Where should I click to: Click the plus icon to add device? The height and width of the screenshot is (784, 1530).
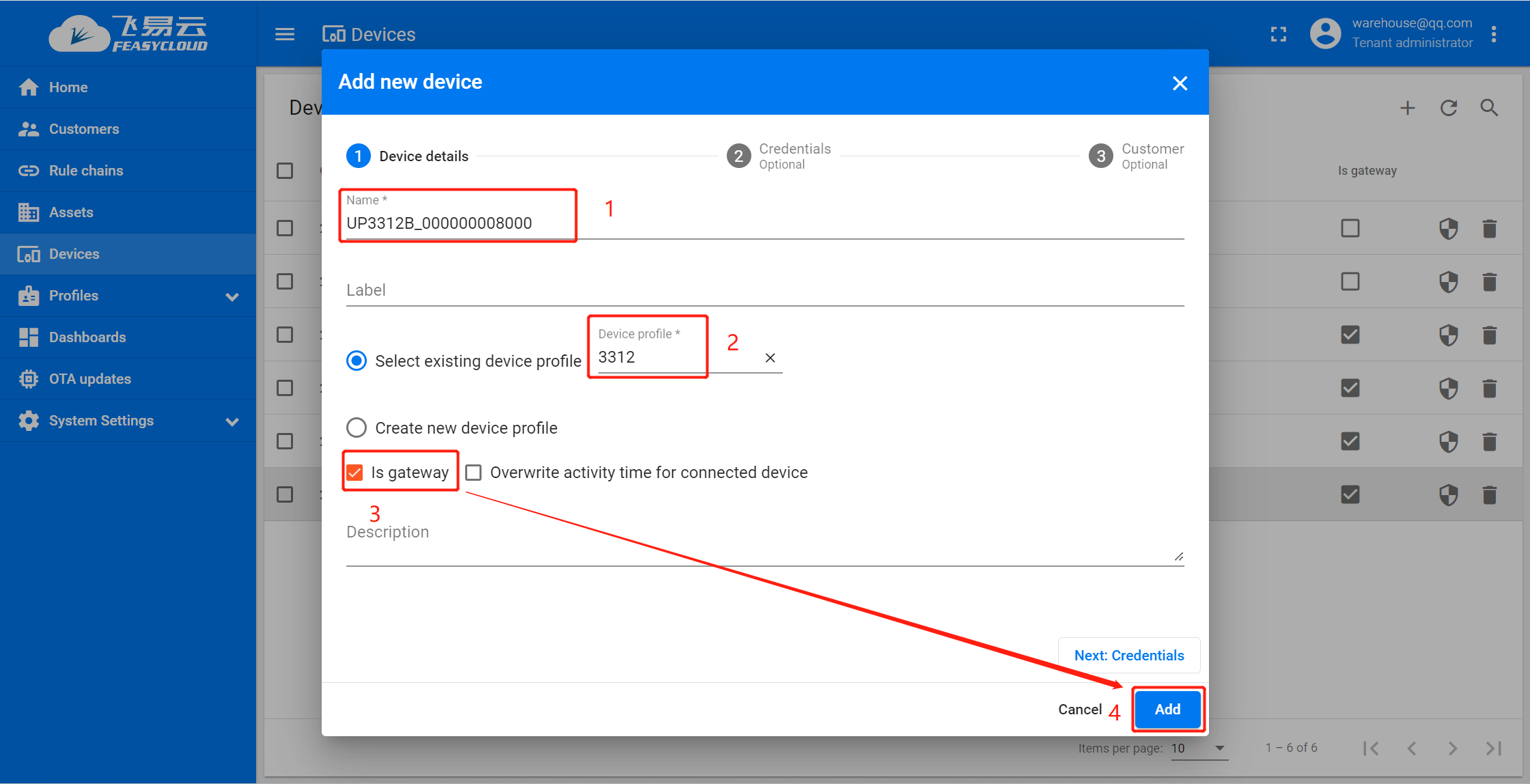1407,108
